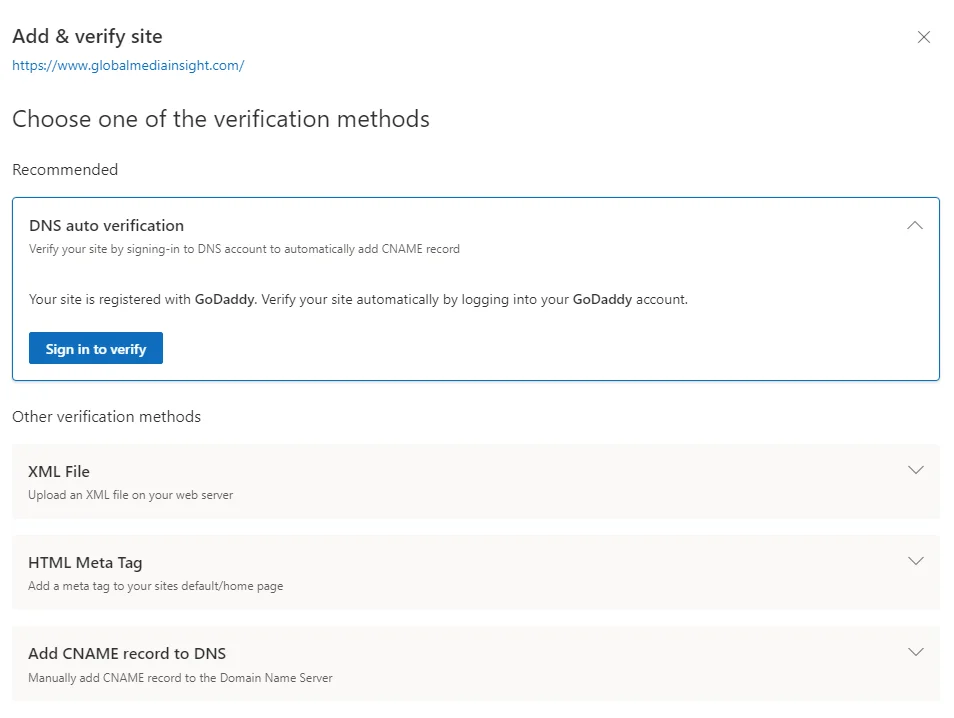Click the DNS auto verification heading
This screenshot has height=718, width=954.
coord(106,226)
